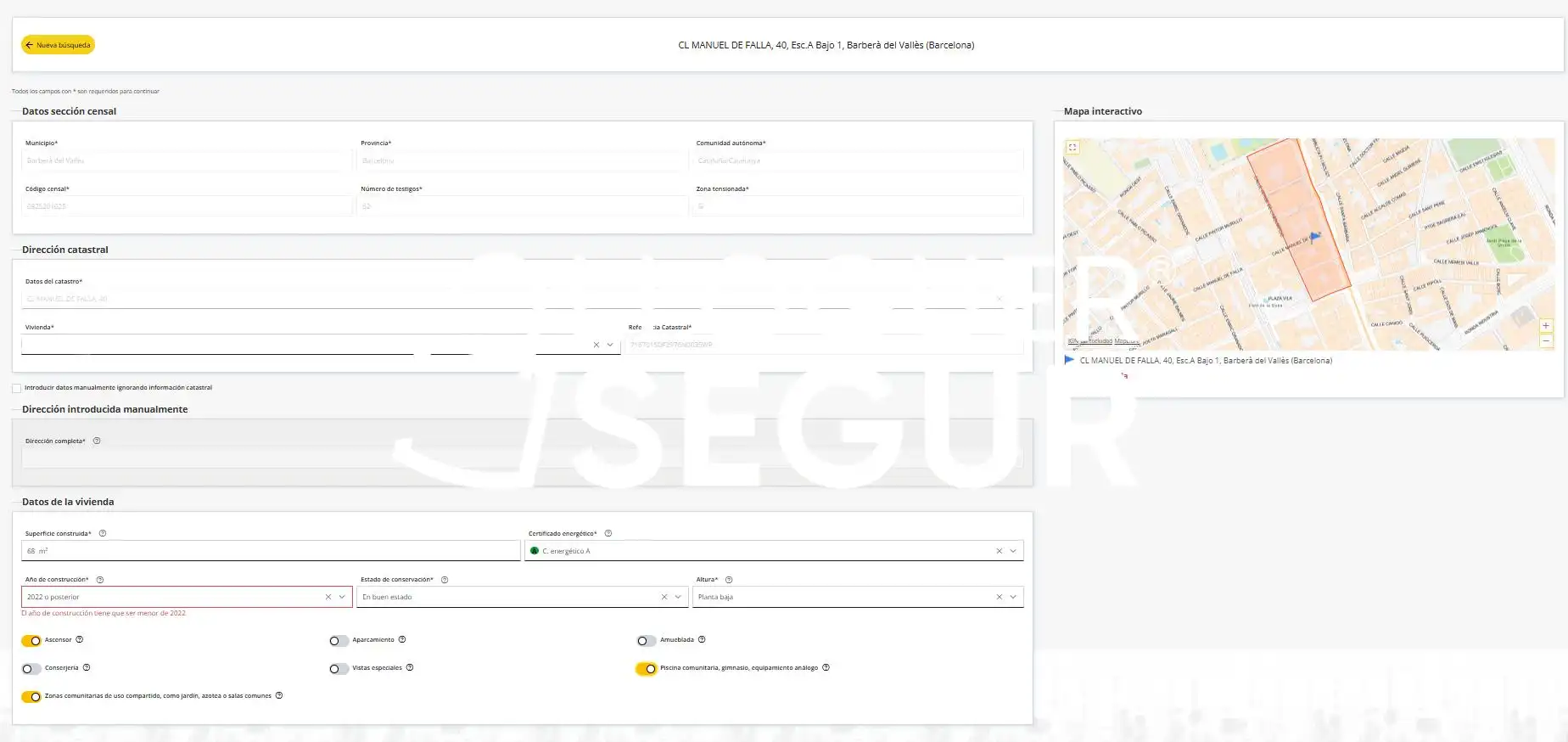This screenshot has height=742, width=1568.
Task: Check Introducir datos manualmente checkbox
Action: (16, 388)
